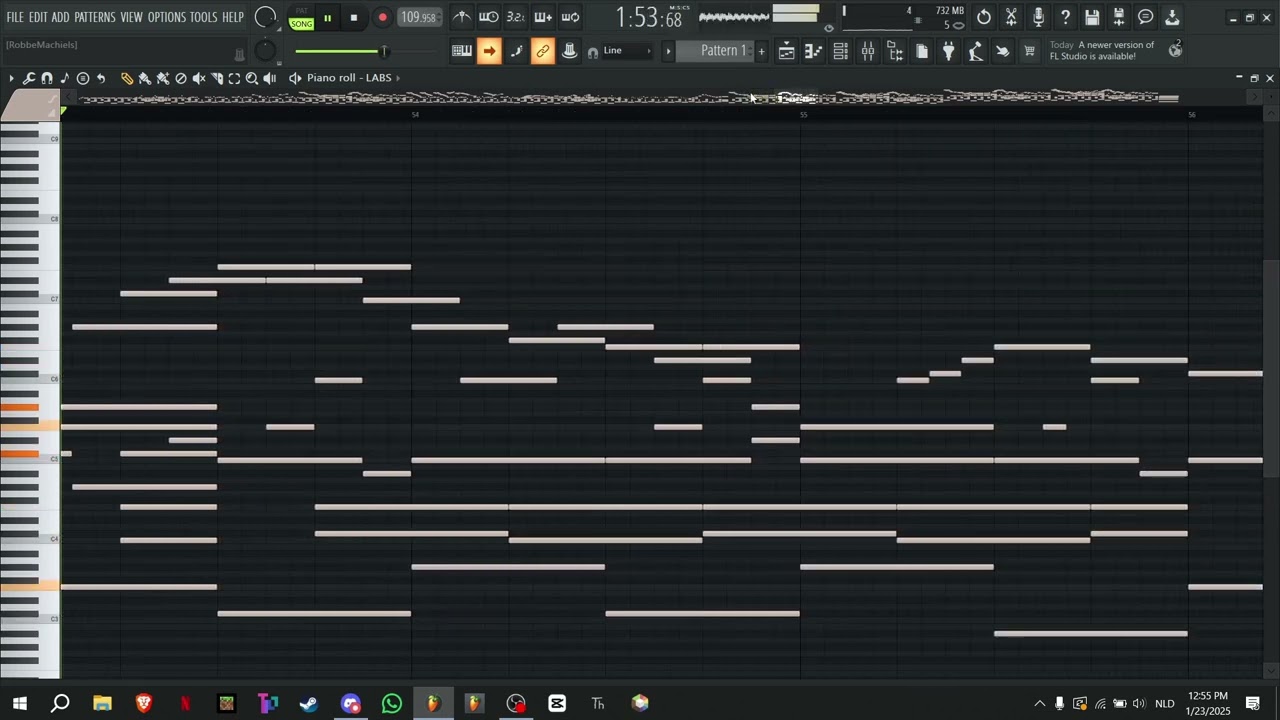
Task: Click the render as audio file icon
Action: coord(1119,17)
